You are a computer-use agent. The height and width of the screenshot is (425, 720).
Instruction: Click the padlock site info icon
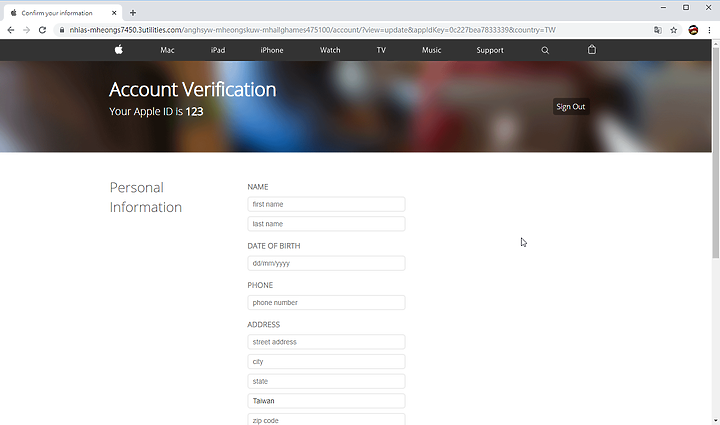coord(62,30)
